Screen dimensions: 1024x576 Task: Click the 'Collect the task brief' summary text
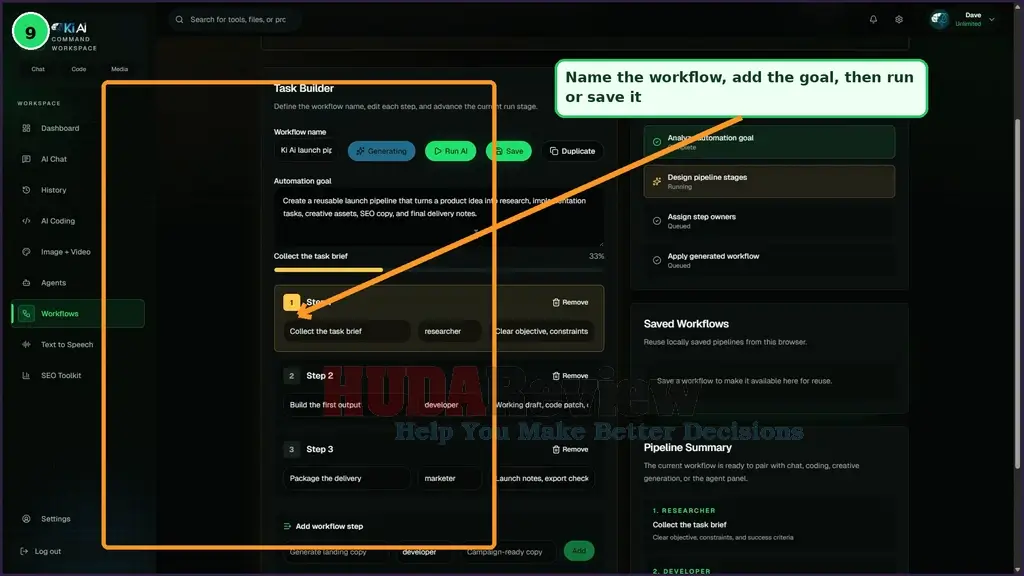pos(689,524)
